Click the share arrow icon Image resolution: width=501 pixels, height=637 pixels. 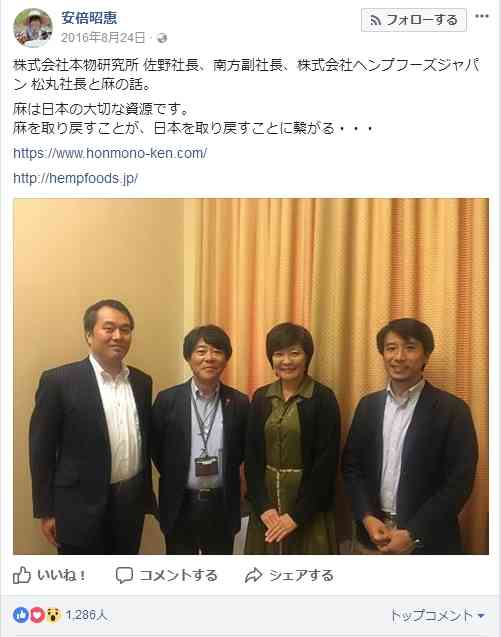[254, 575]
